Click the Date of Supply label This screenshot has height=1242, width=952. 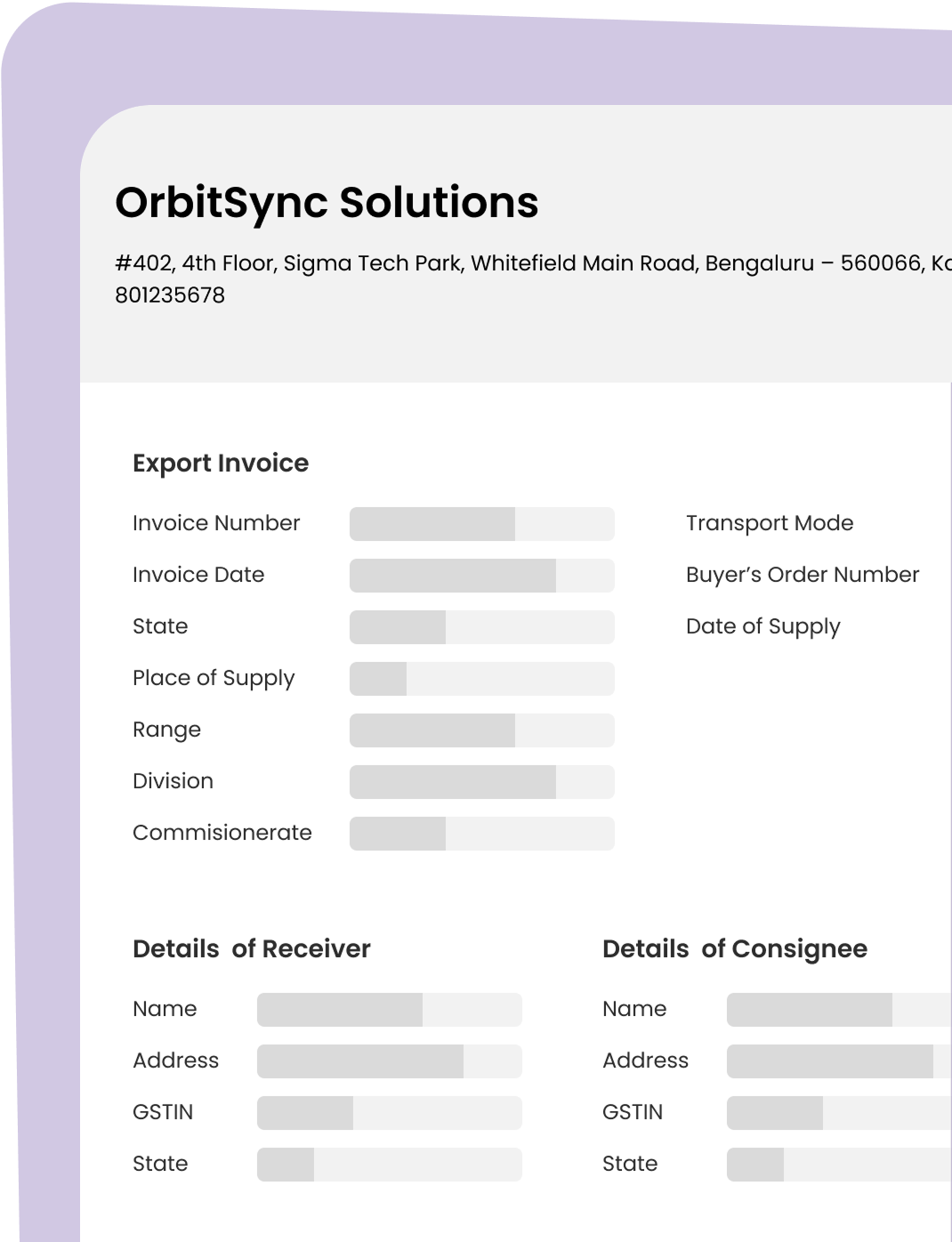tap(762, 626)
